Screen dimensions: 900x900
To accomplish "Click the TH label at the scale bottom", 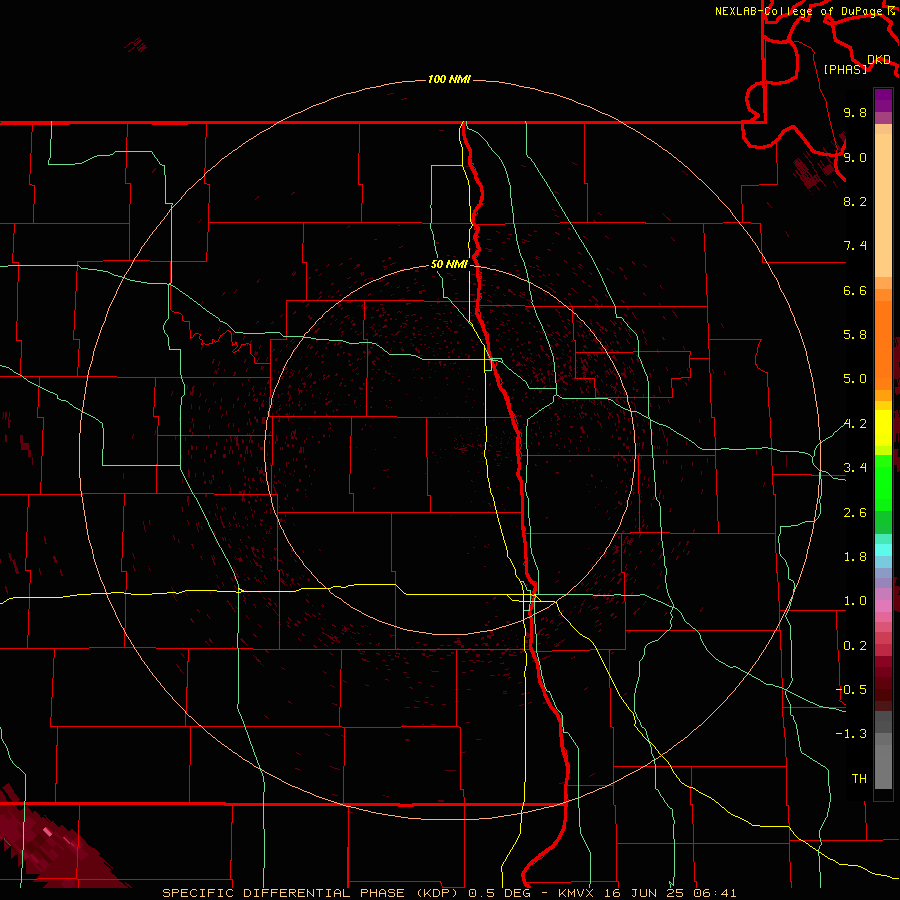I will (x=859, y=779).
